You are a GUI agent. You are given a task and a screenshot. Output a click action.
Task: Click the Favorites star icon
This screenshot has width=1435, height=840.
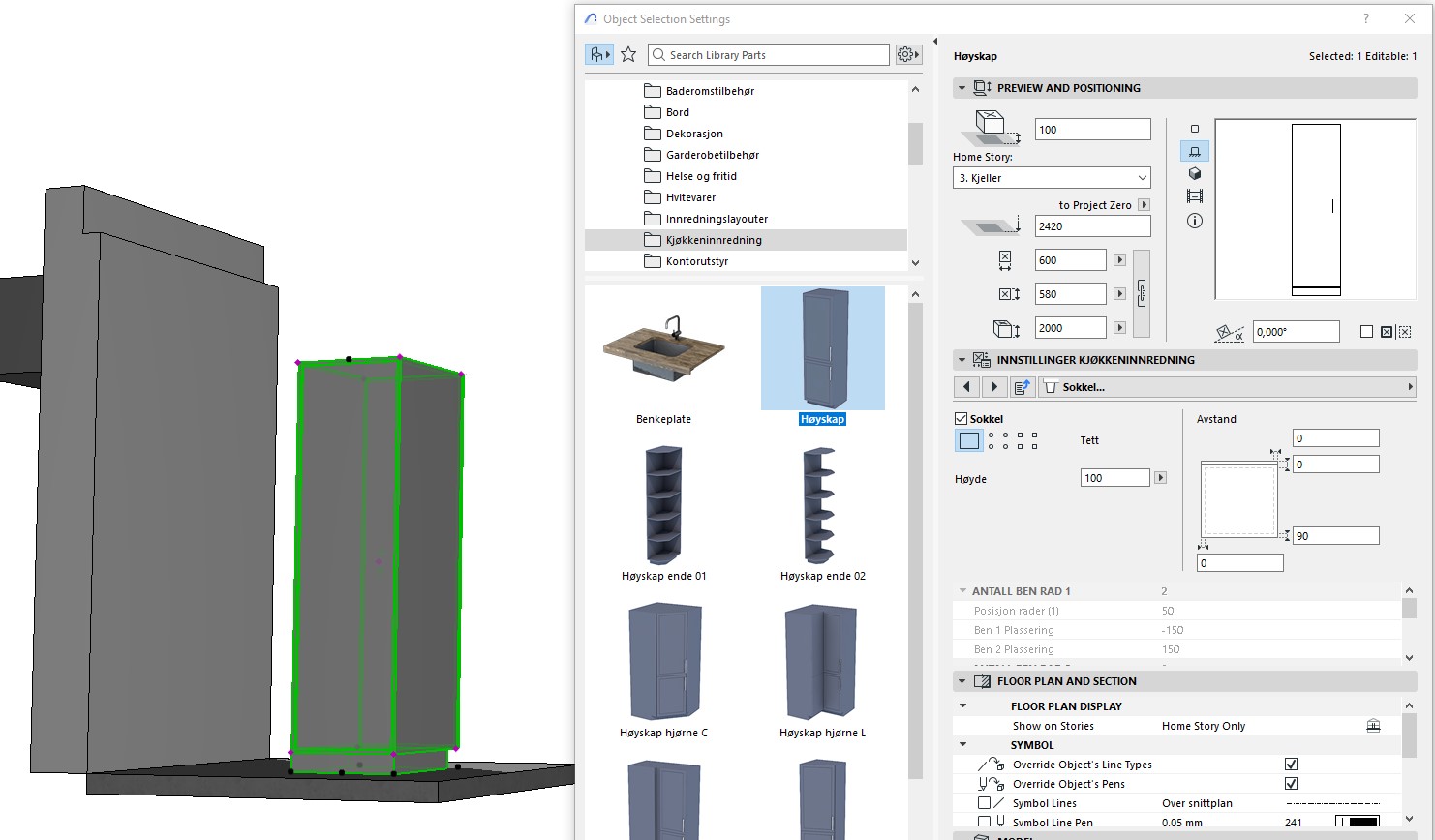[x=628, y=55]
